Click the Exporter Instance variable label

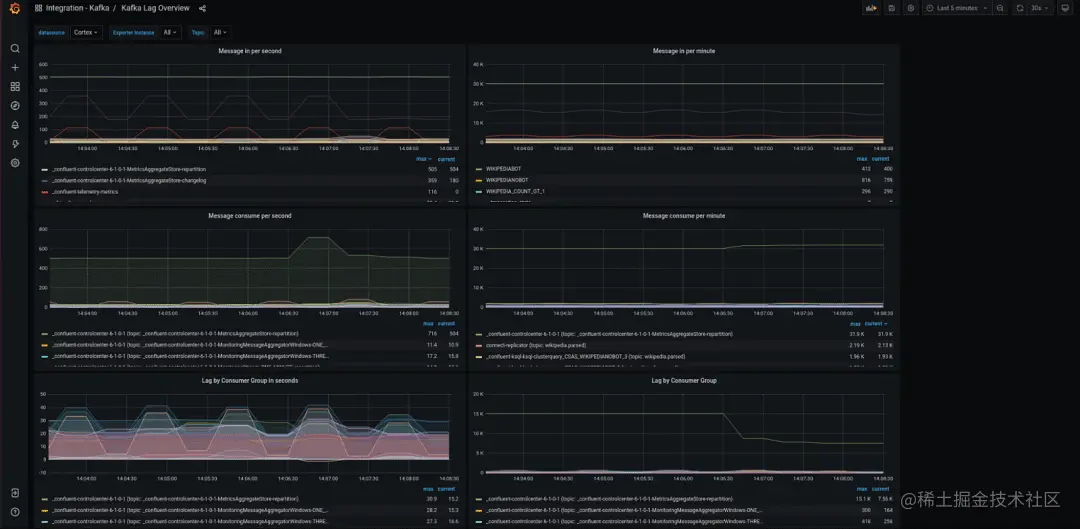[x=134, y=32]
